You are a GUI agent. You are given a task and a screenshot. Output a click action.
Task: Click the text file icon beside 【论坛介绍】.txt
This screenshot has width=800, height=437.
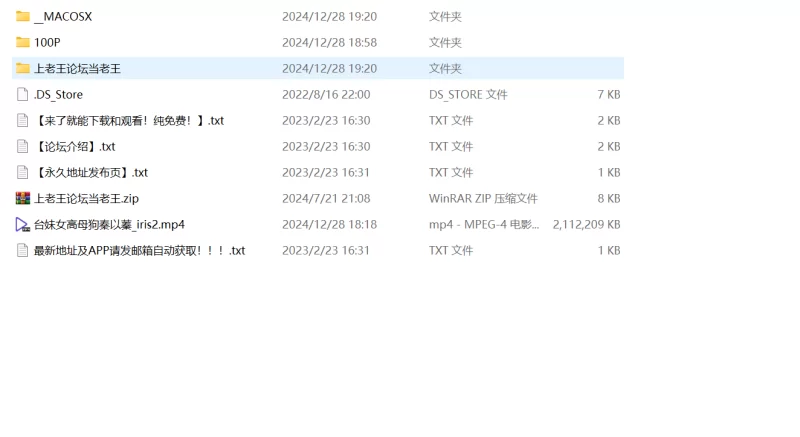pyautogui.click(x=22, y=146)
